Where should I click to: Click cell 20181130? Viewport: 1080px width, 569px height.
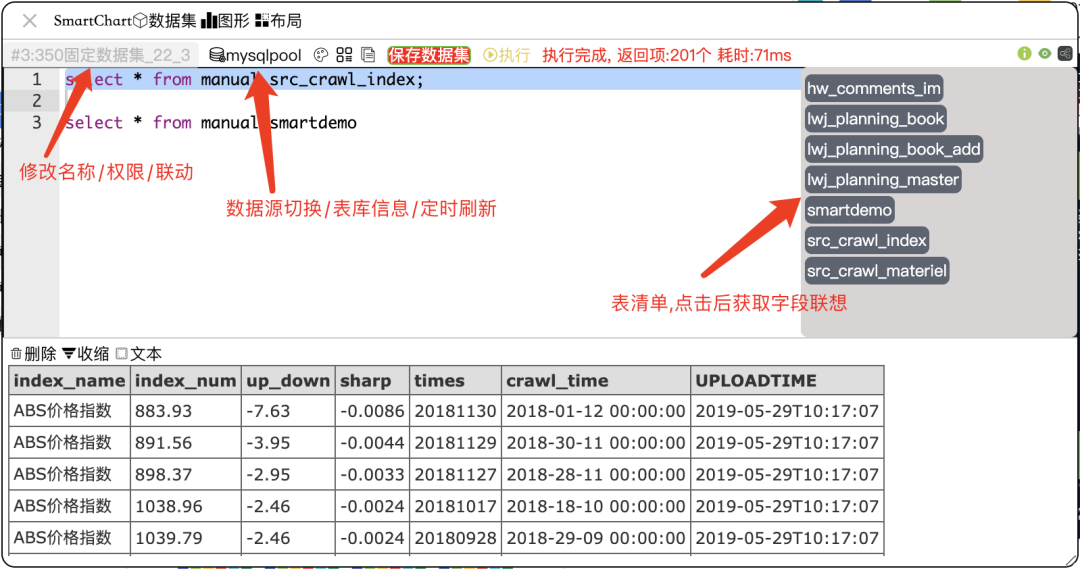pyautogui.click(x=456, y=411)
